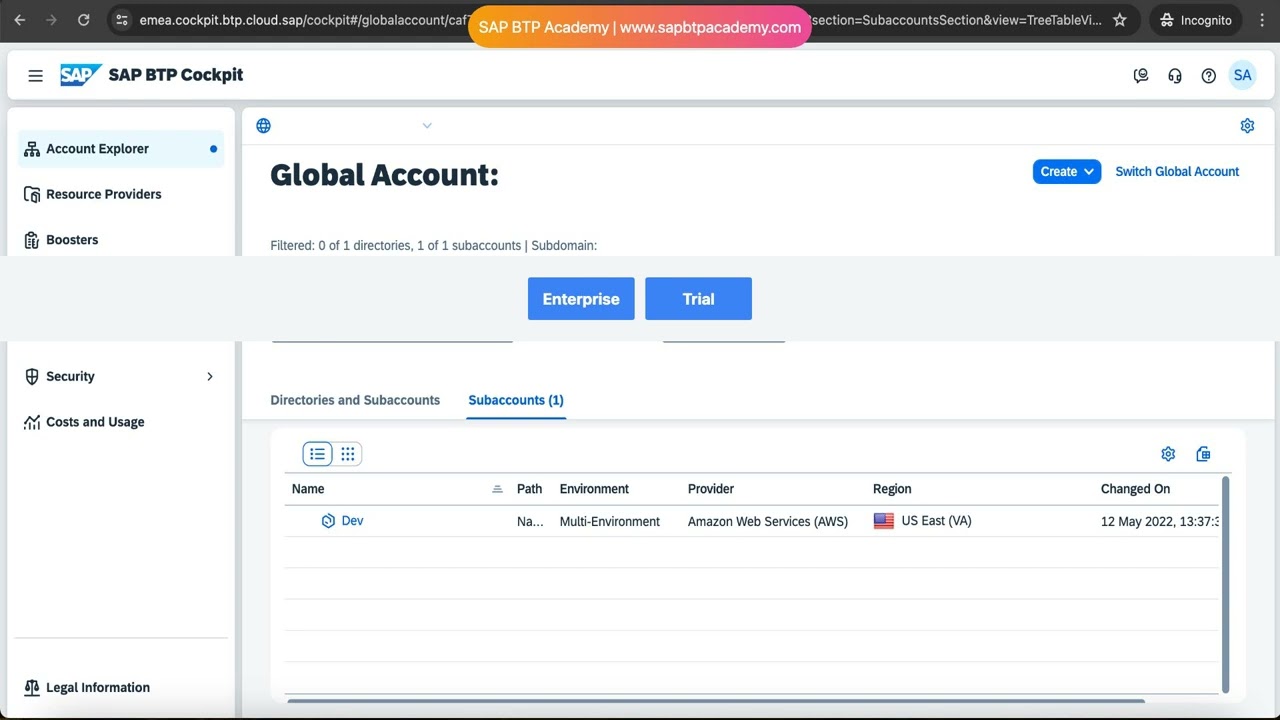Screen dimensions: 1280x720
Task: Click the Name column sort icon
Action: coord(497,489)
